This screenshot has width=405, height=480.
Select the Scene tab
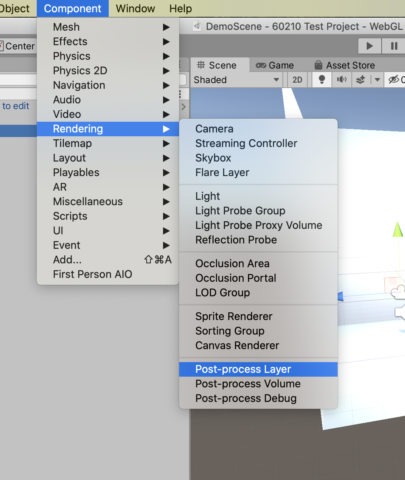coord(217,65)
